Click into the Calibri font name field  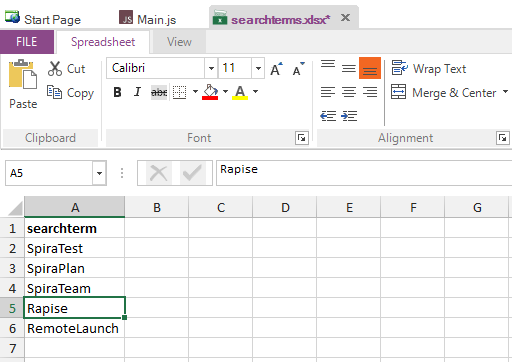pyautogui.click(x=156, y=68)
